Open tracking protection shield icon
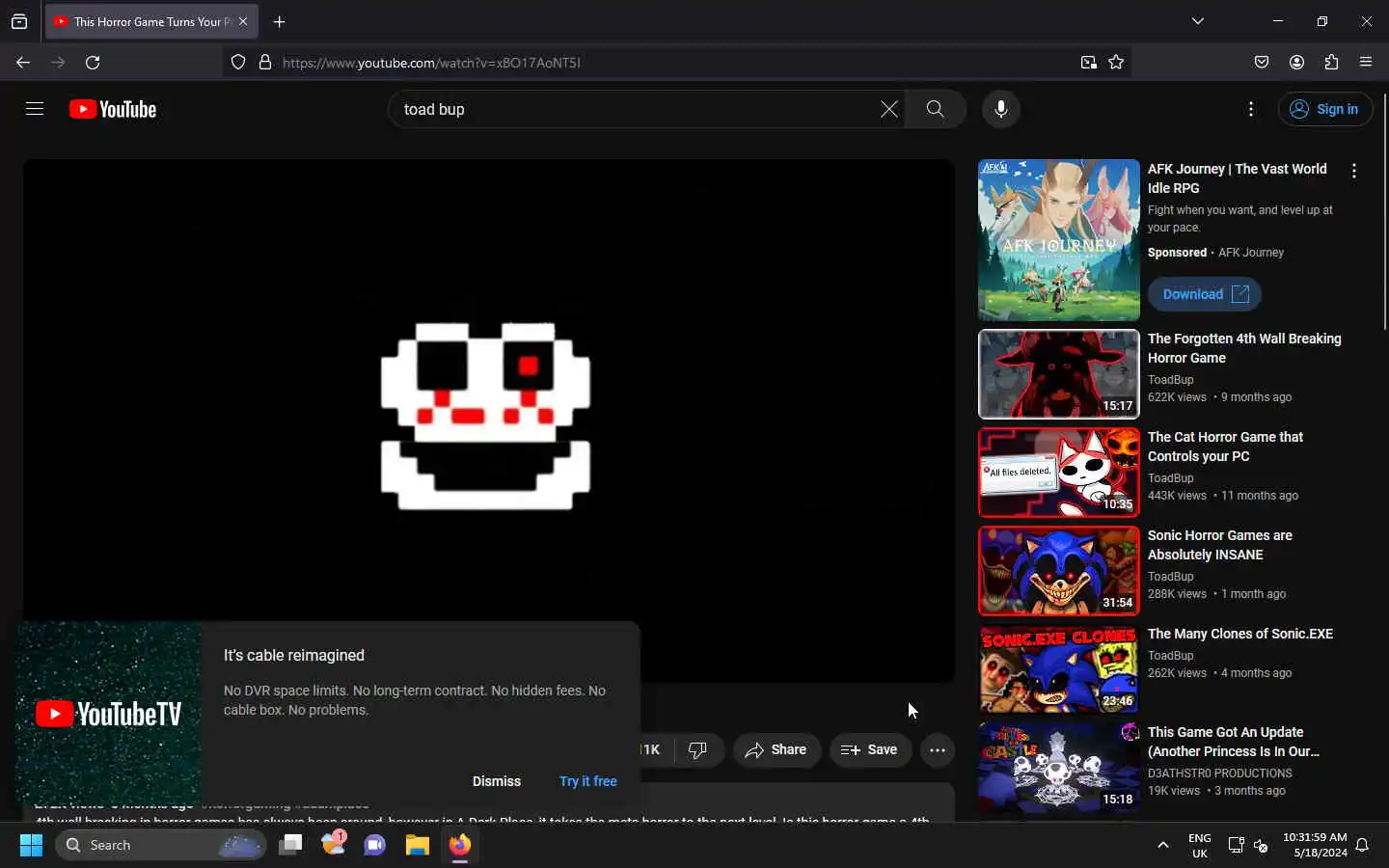Image resolution: width=1389 pixels, height=868 pixels. pos(238,63)
